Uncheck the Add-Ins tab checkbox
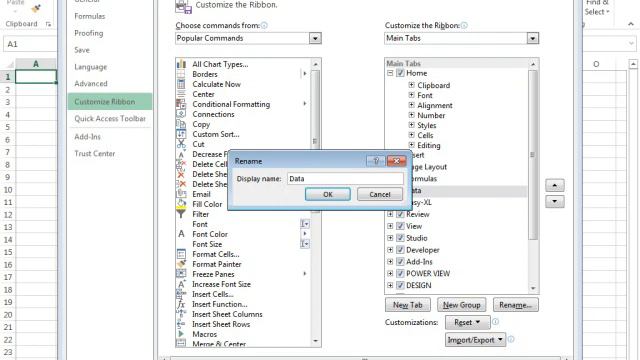This screenshot has height=360, width=640. coord(400,262)
